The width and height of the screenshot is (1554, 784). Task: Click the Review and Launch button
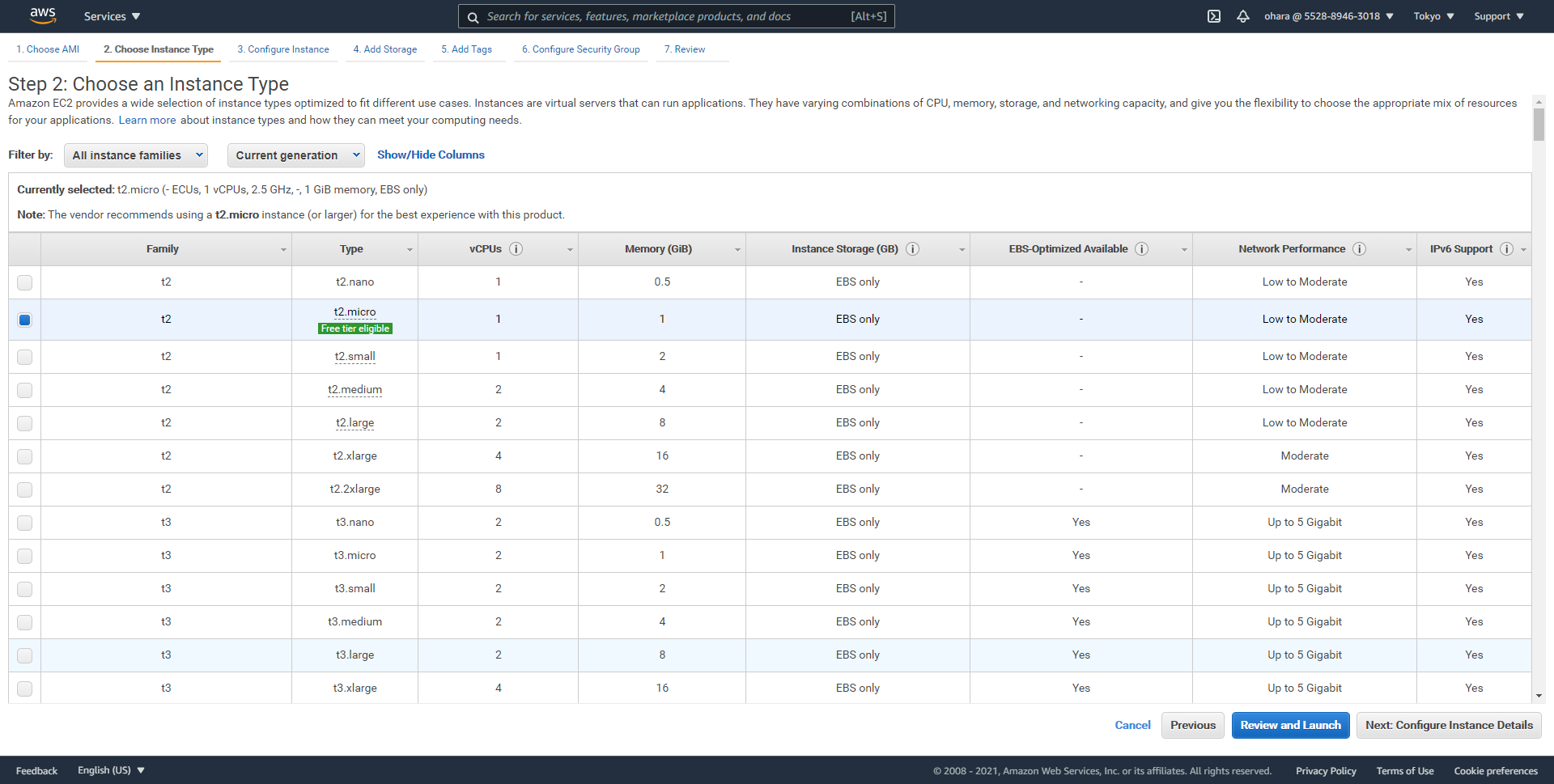[x=1290, y=725]
